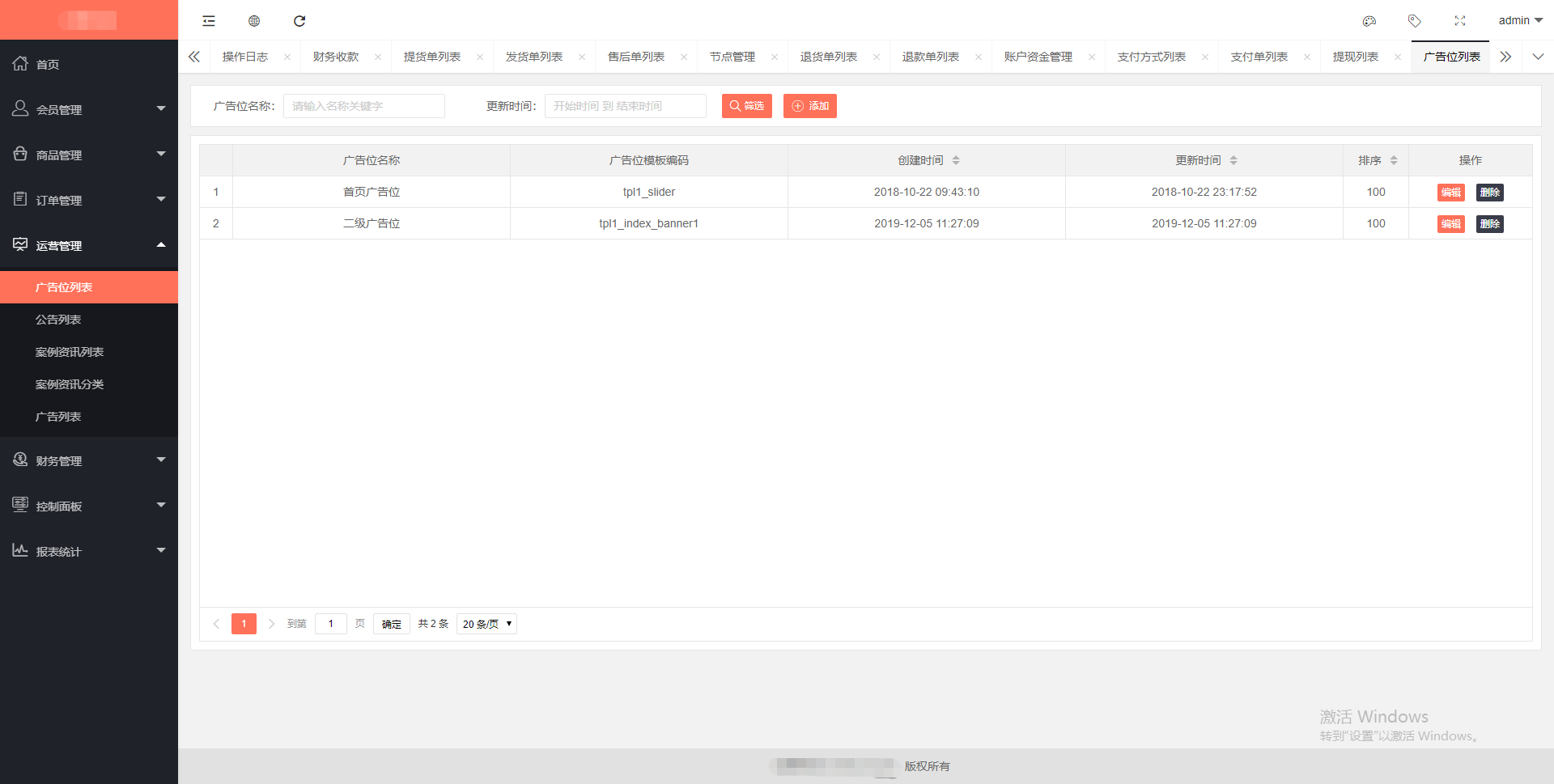Click the 添加 add button
The width and height of the screenshot is (1554, 784).
coord(810,106)
